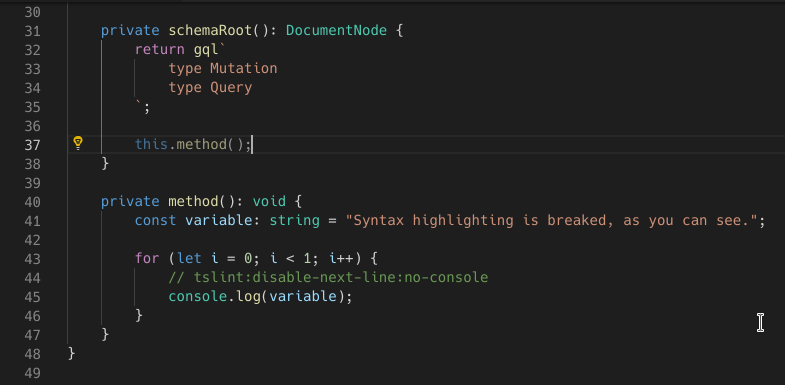This screenshot has width=785, height=385.
Task: Click 'variable' argument inside console.log
Action: click(x=303, y=296)
